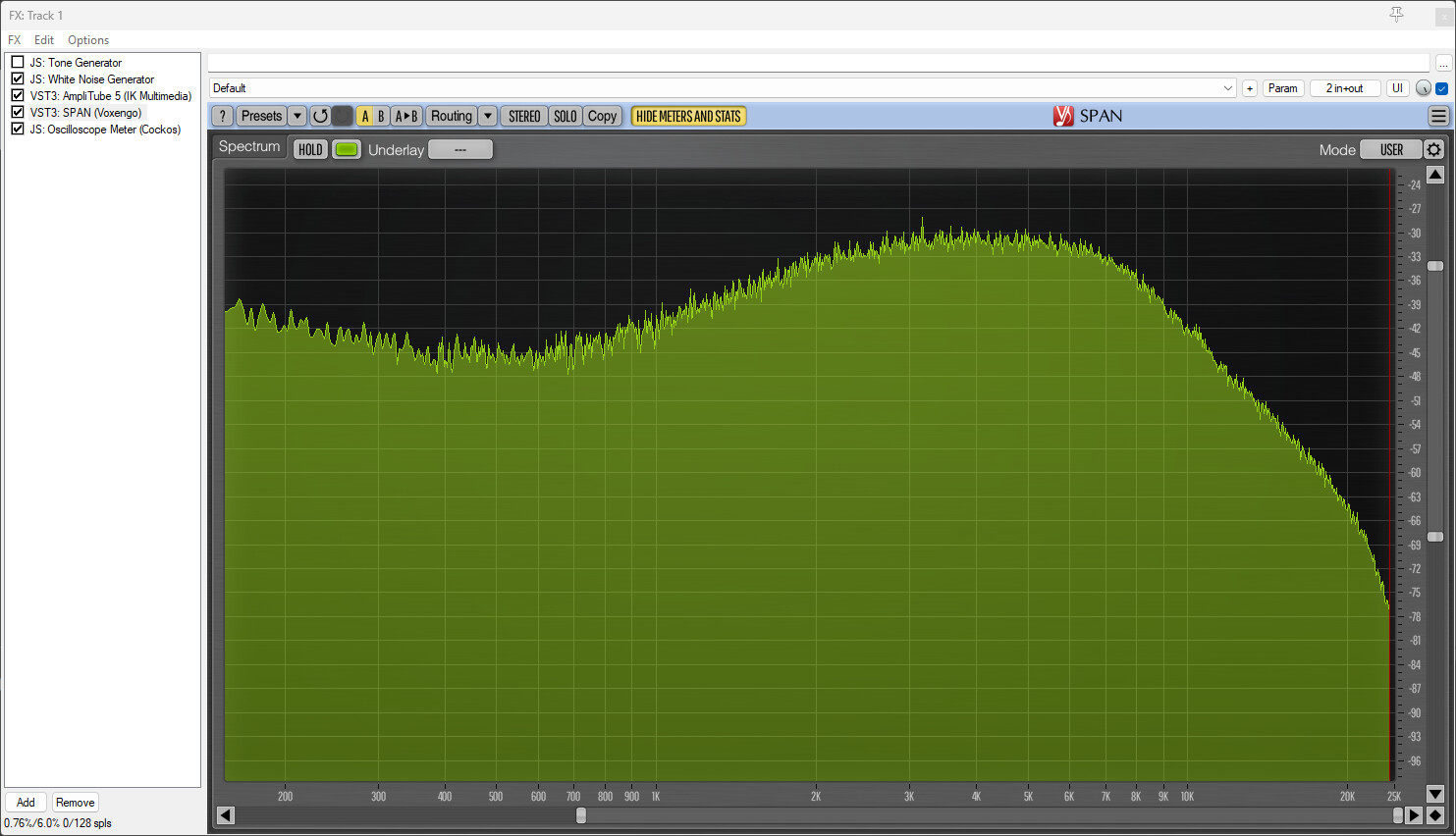Image resolution: width=1456 pixels, height=836 pixels.
Task: Click the preset comment input field at top
Action: [x=818, y=63]
